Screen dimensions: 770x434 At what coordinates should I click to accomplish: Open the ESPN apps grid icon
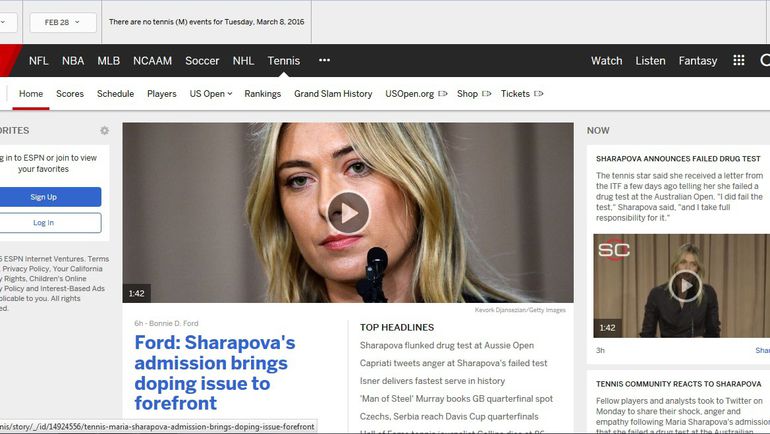[x=738, y=61]
